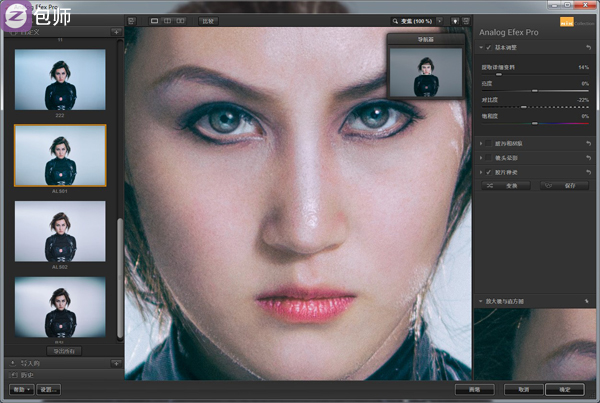Enable the 镜头晕影 checkbox
The image size is (600, 403).
(489, 158)
